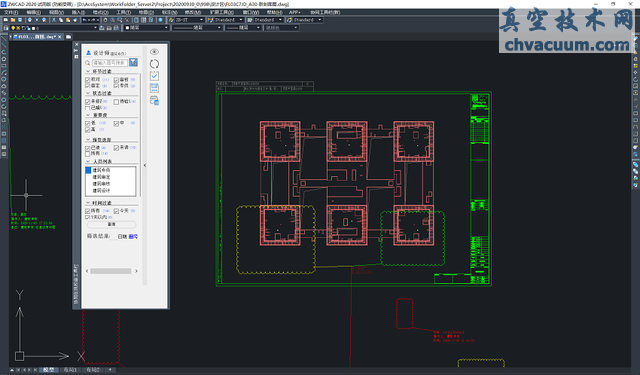
Task: Click the checkmark box icon in panel
Action: click(x=154, y=76)
